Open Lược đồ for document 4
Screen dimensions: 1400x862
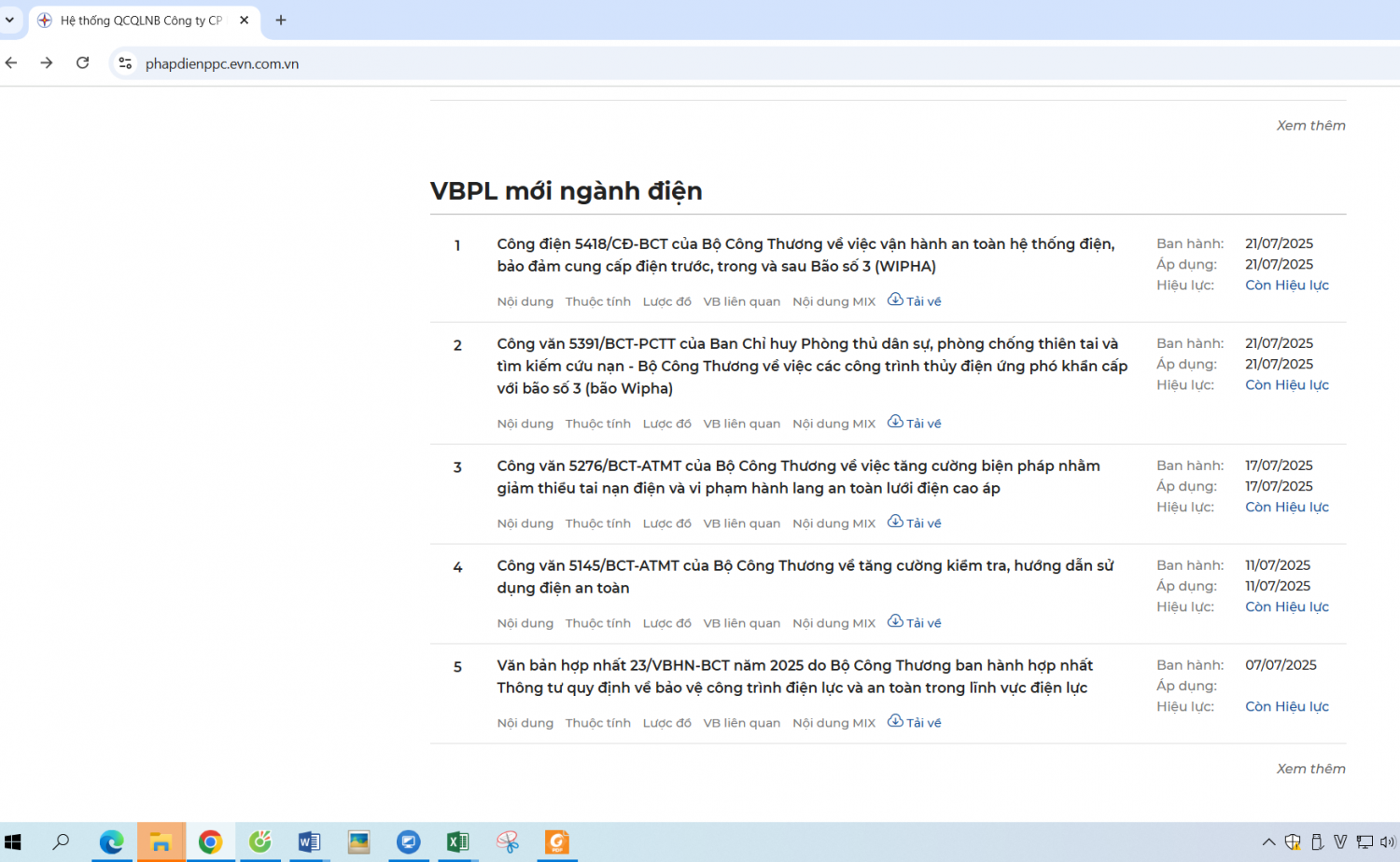pos(666,623)
